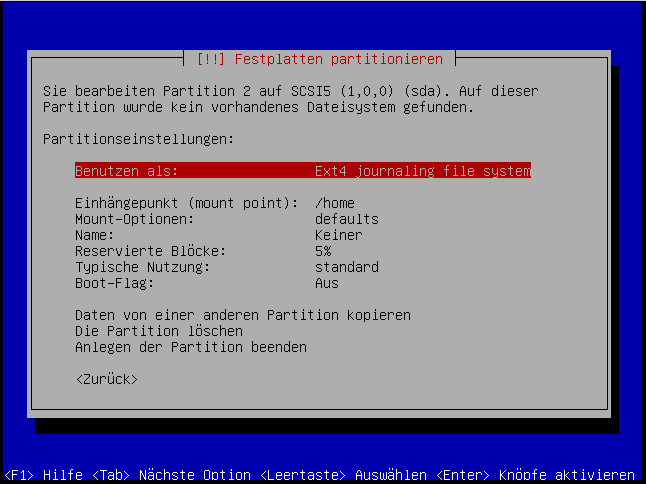Select the 'Mount-Optionen:' label
The image size is (646, 484).
tap(134, 219)
